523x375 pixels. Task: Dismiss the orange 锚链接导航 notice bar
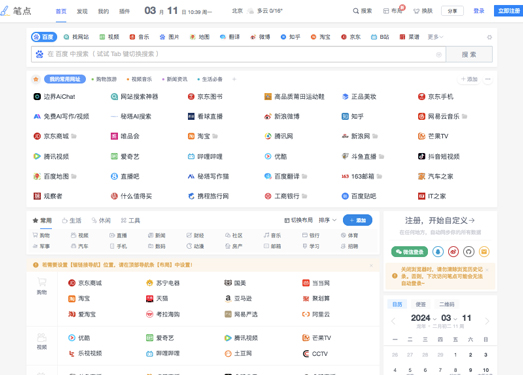(371, 265)
